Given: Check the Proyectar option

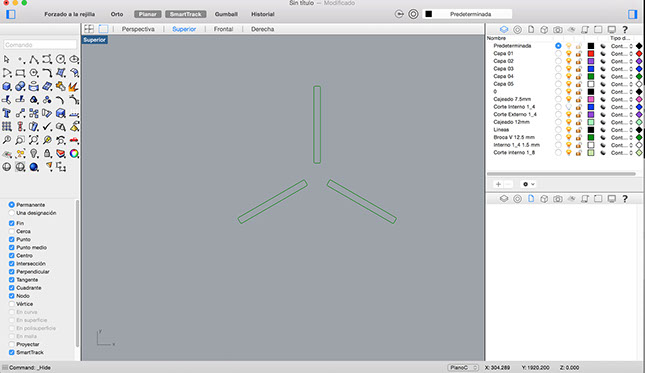Looking at the screenshot, I should (12, 345).
